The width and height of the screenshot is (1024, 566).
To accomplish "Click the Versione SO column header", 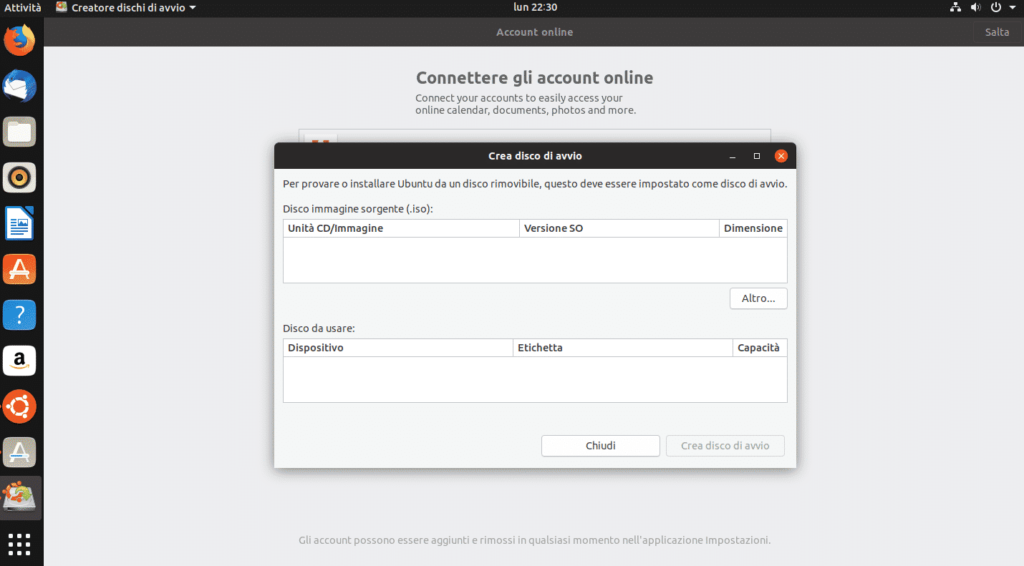I will 619,228.
